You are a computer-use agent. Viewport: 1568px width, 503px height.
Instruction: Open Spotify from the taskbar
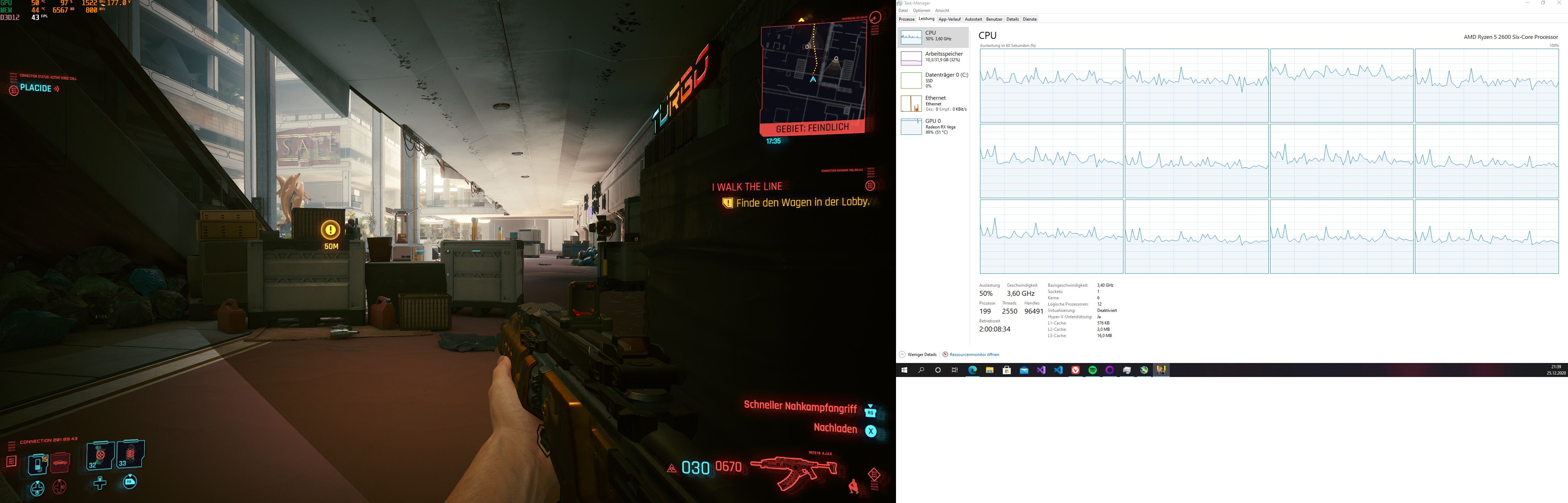1093,370
